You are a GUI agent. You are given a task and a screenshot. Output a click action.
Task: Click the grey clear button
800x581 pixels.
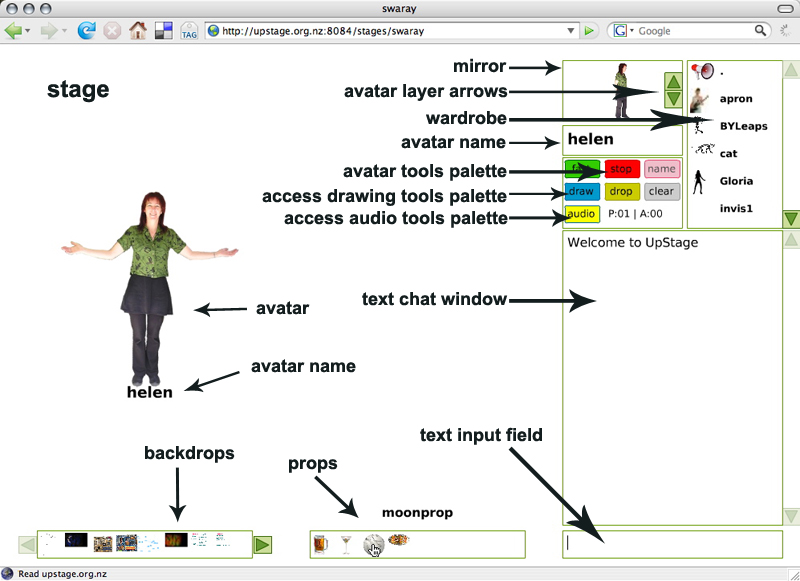(x=661, y=191)
